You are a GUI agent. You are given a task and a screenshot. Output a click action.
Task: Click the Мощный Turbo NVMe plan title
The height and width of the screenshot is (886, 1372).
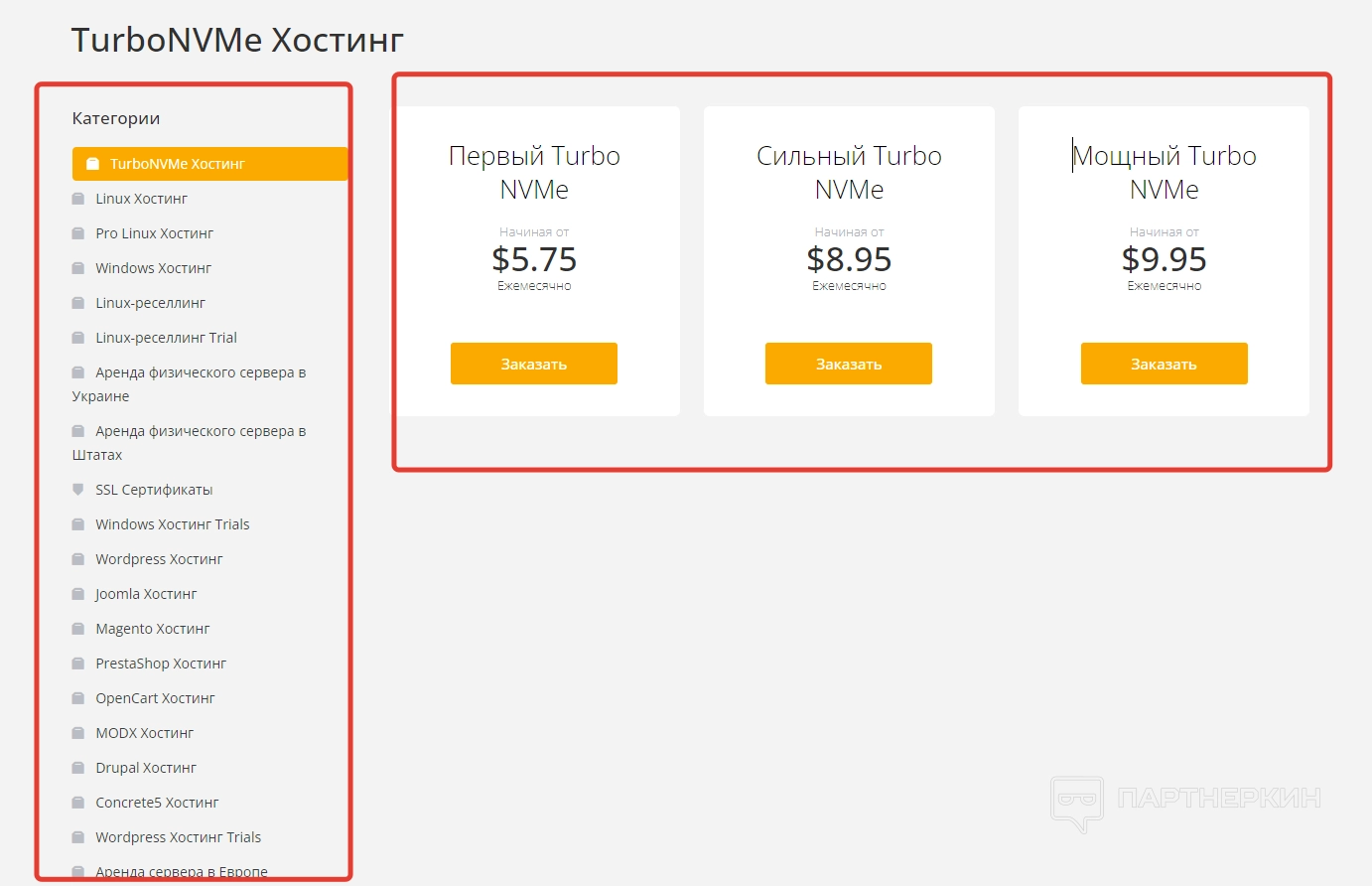pos(1164,172)
